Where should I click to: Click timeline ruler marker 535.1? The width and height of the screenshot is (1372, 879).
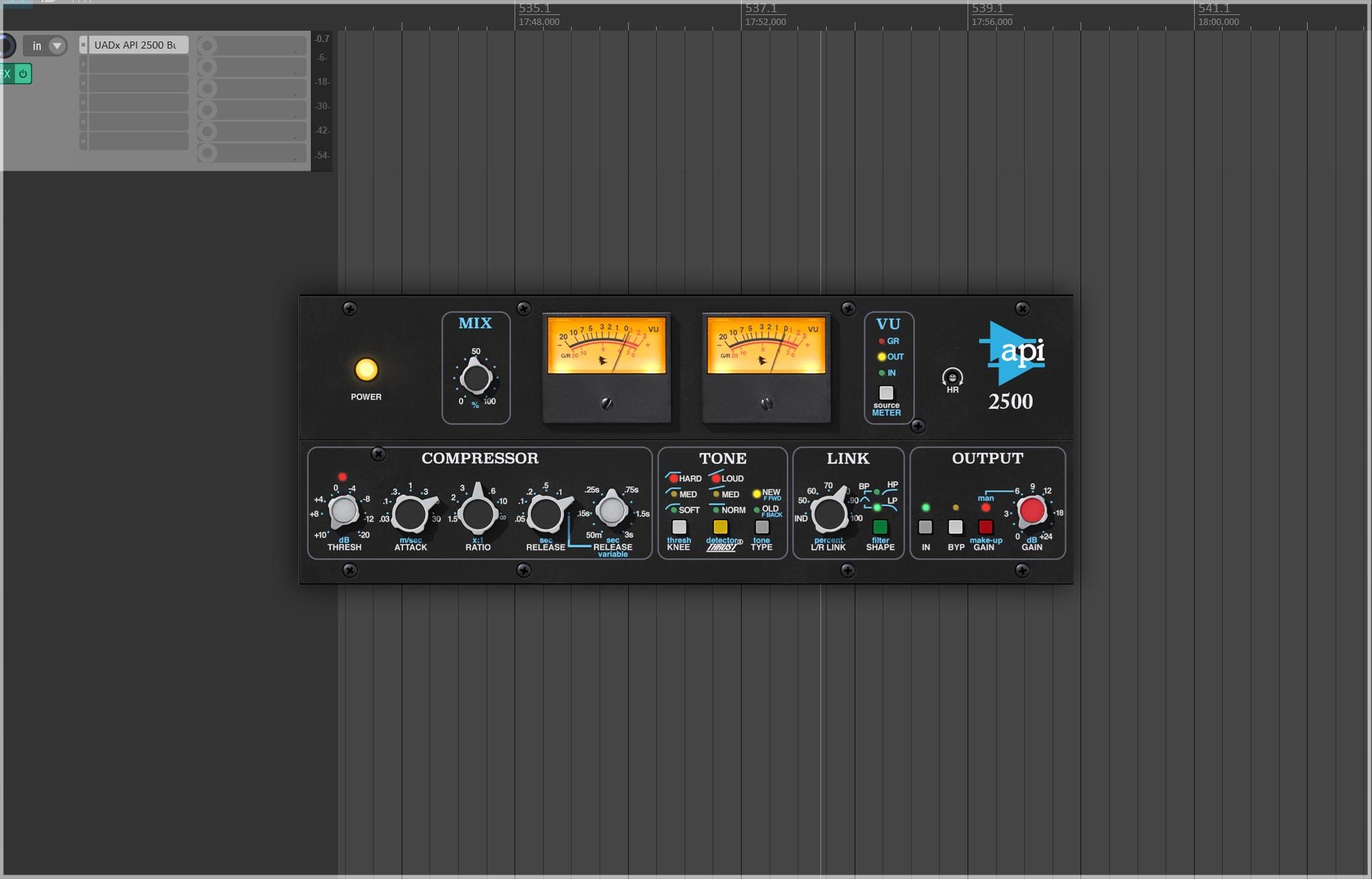(x=535, y=9)
